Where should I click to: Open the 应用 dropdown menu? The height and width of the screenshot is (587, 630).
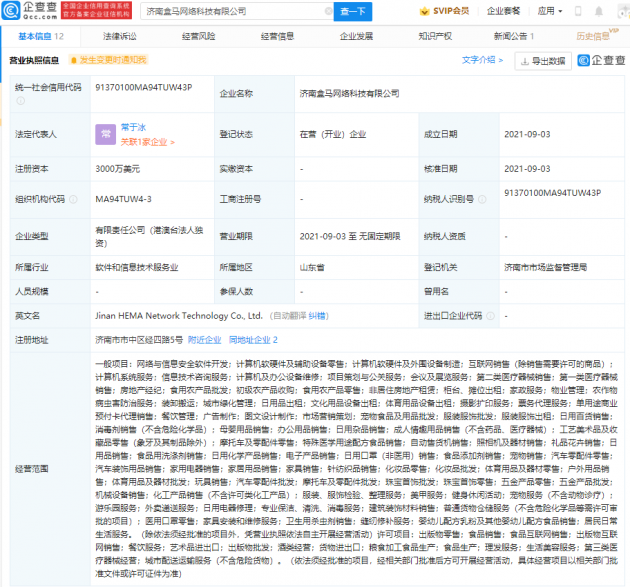(x=550, y=11)
